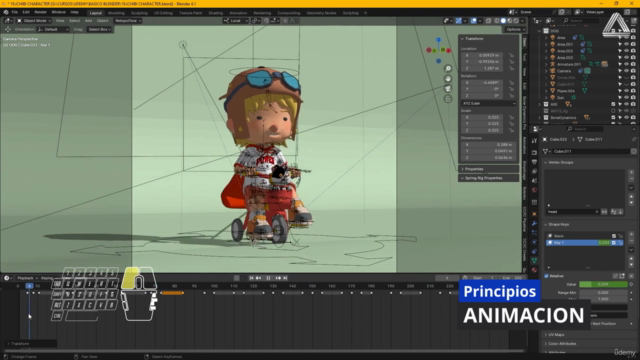Click the Range Min field
The height and width of the screenshot is (360, 640).
pyautogui.click(x=603, y=293)
